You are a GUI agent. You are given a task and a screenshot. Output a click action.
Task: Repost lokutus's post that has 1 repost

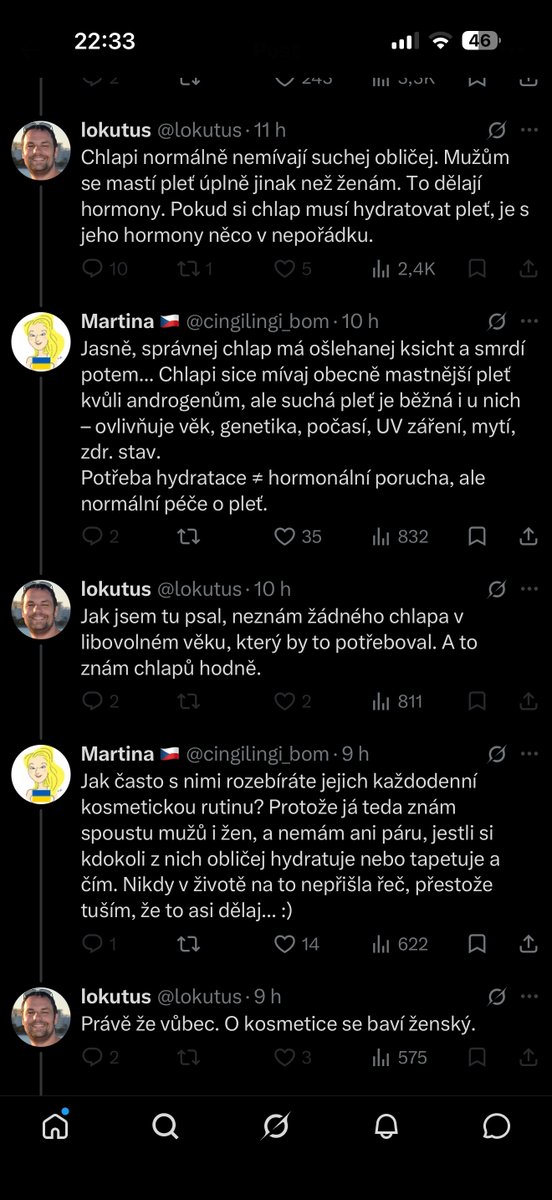coord(195,268)
